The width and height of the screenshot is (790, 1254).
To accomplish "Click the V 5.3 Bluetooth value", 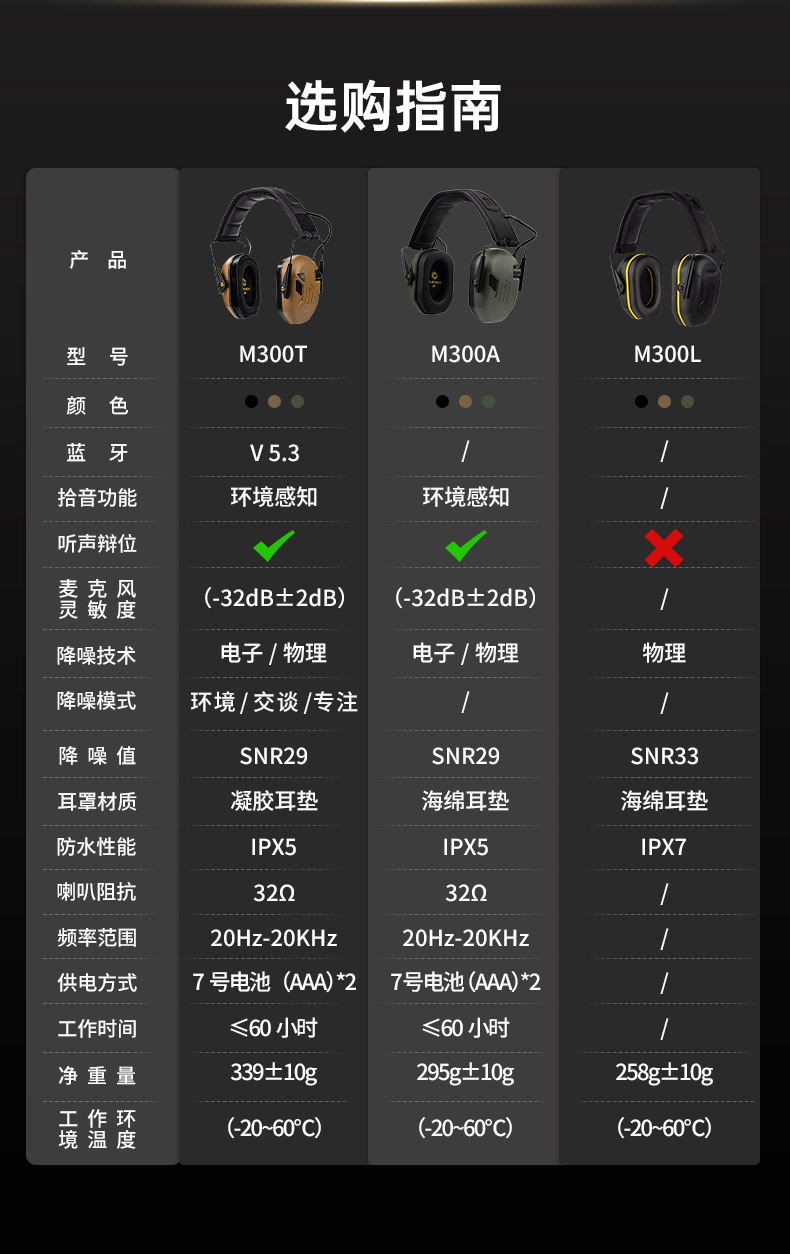I will pyautogui.click(x=274, y=453).
